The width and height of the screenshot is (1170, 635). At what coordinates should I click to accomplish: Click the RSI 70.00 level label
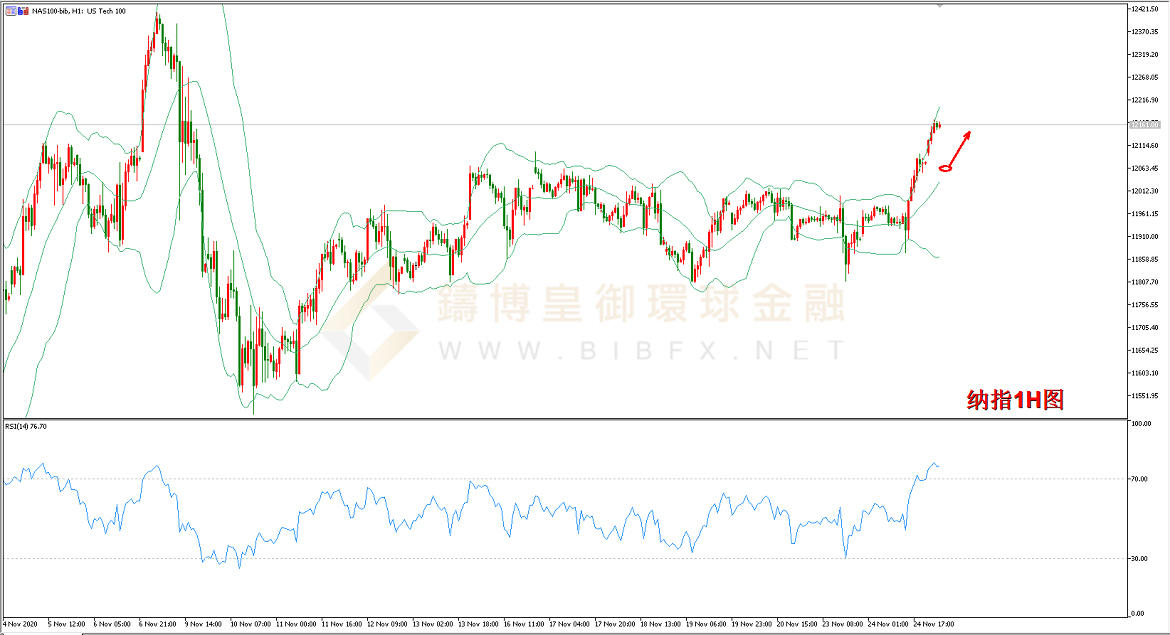click(x=1137, y=479)
